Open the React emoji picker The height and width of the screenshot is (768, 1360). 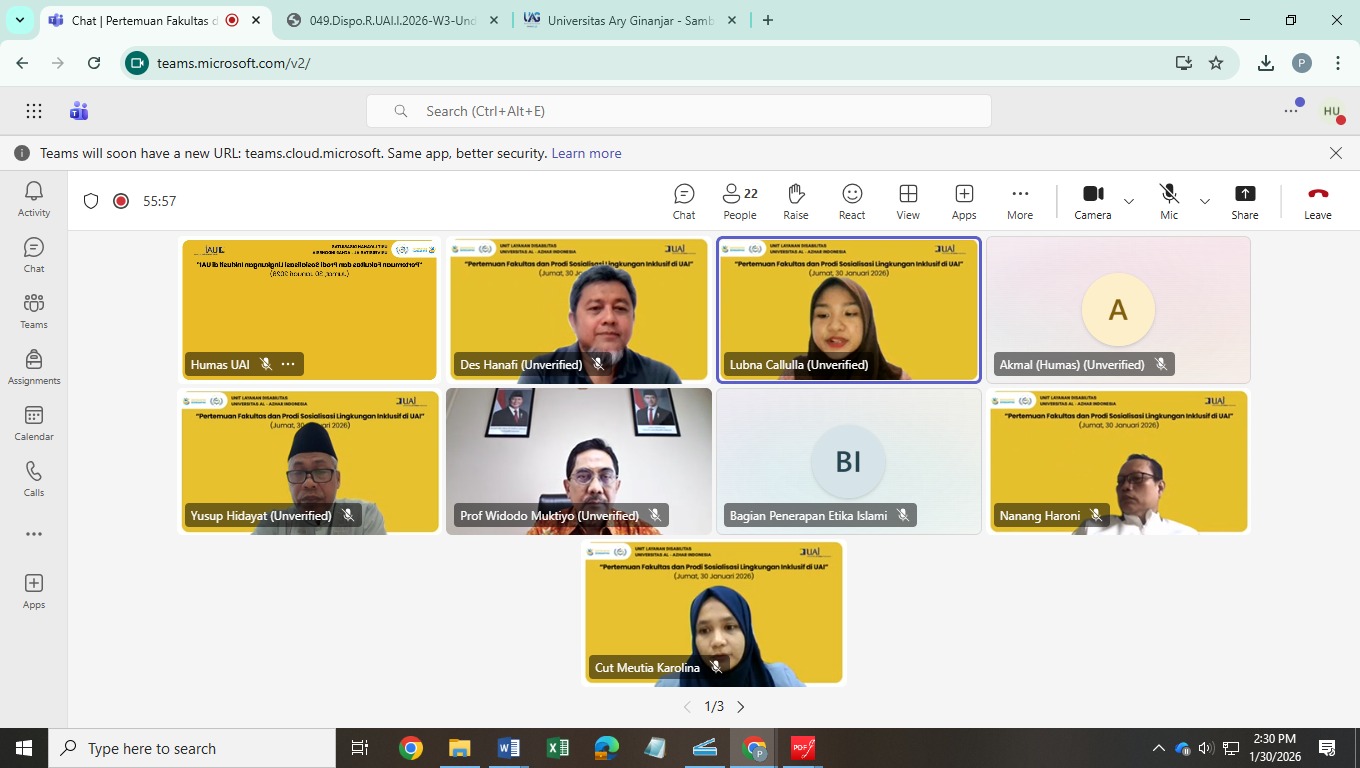(x=852, y=201)
